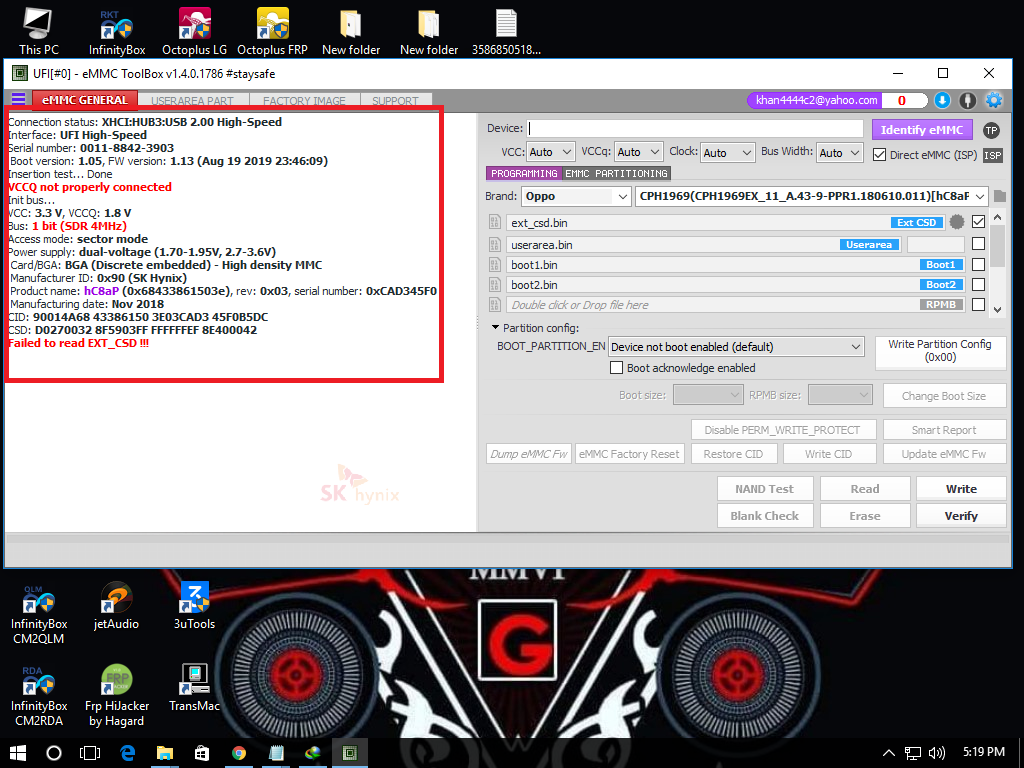Screen dimensions: 1024x768
Task: Uncheck the ext_csd.bin checkbox
Action: coord(978,222)
